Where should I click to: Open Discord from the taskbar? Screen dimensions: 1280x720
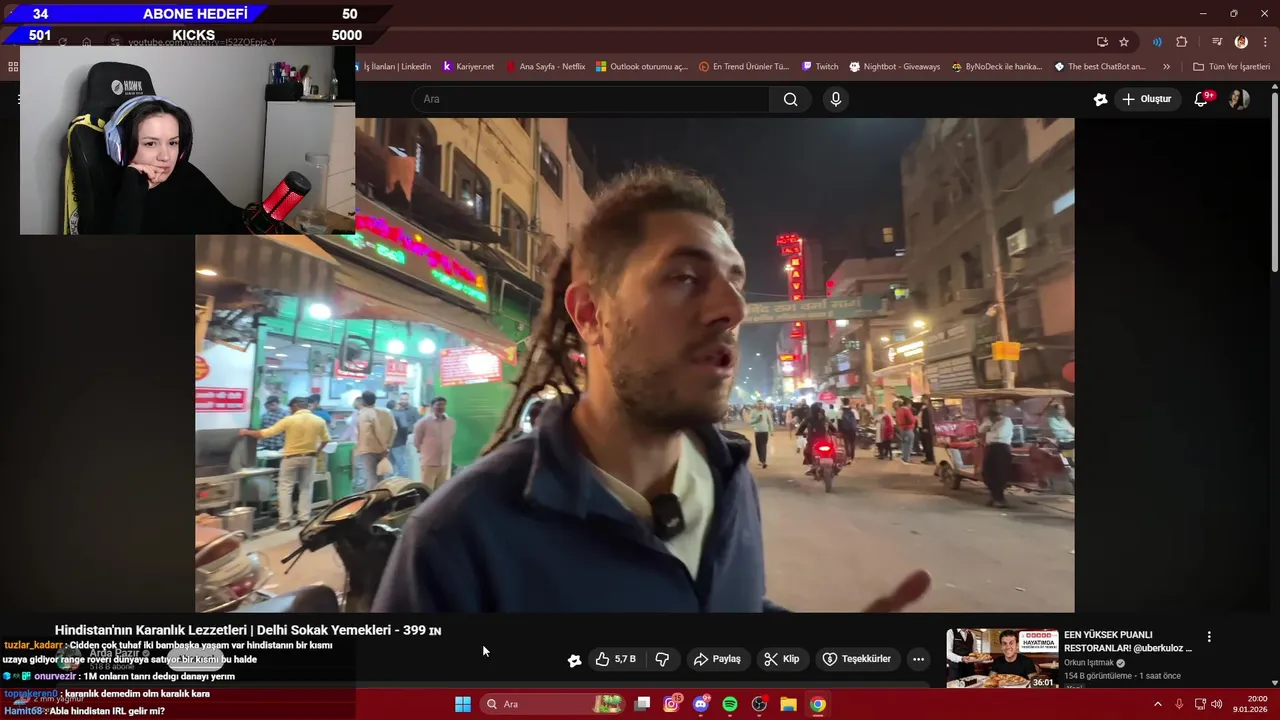701,704
